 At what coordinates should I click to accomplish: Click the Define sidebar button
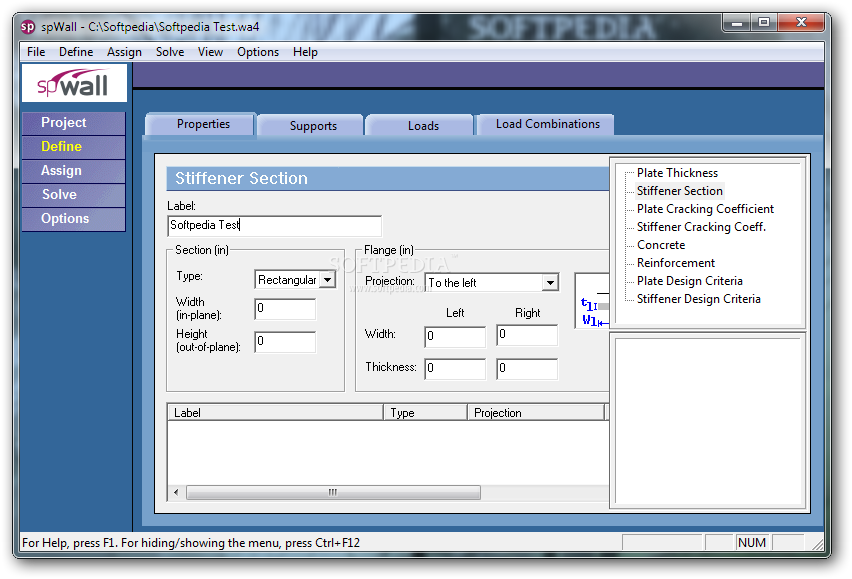[74, 147]
